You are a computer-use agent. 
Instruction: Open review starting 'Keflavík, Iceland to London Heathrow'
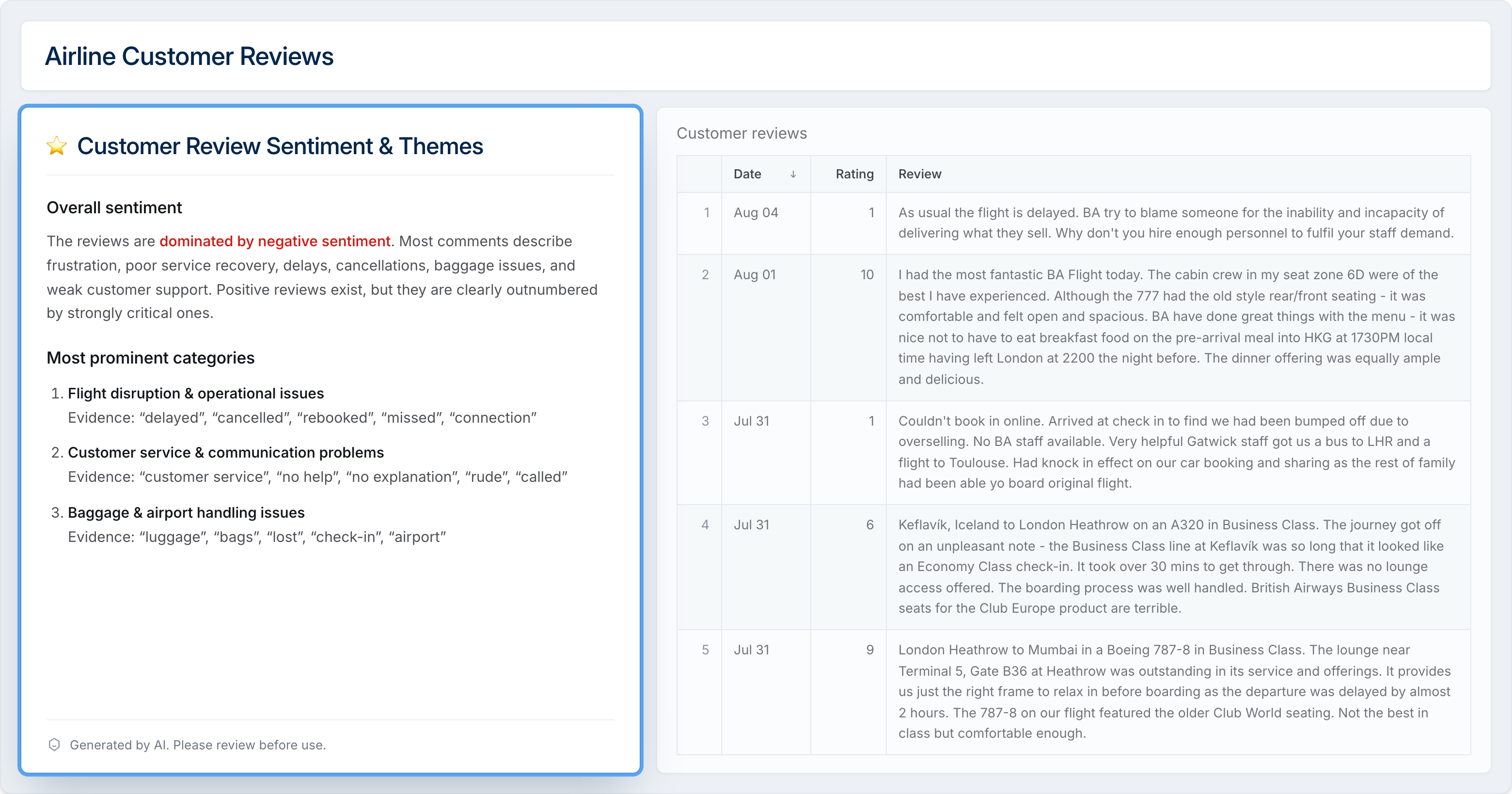pyautogui.click(x=1178, y=567)
